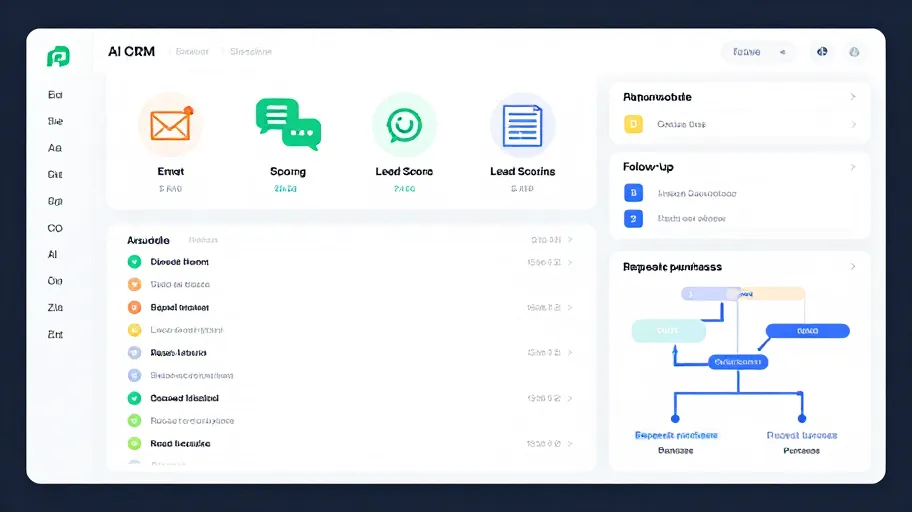
Task: Click green status icon beside Dlocoe Hoom
Action: point(134,262)
